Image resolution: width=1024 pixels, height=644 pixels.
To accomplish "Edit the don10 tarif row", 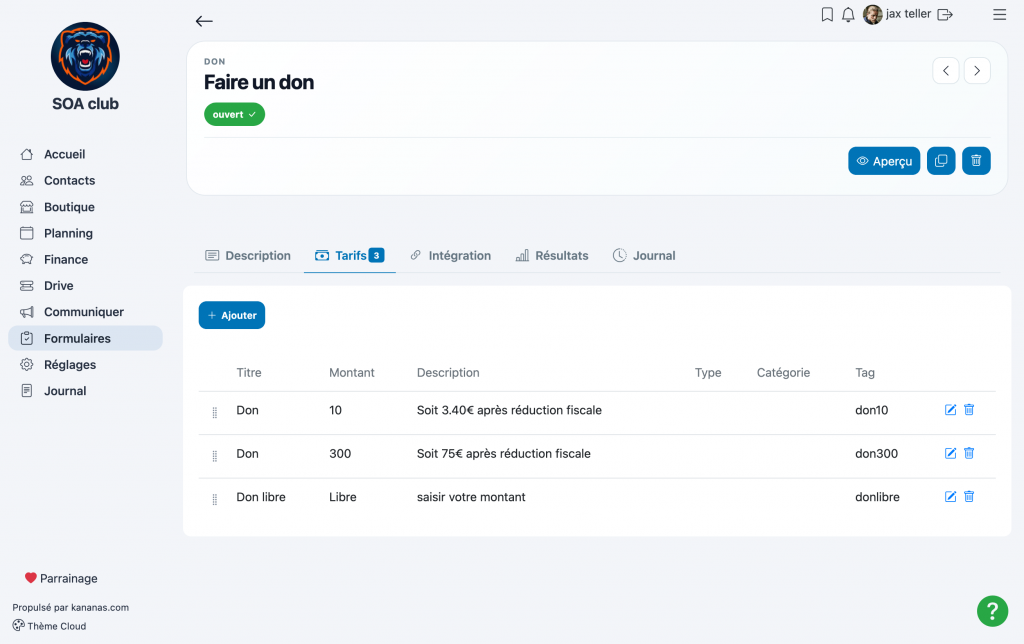I will click(950, 410).
